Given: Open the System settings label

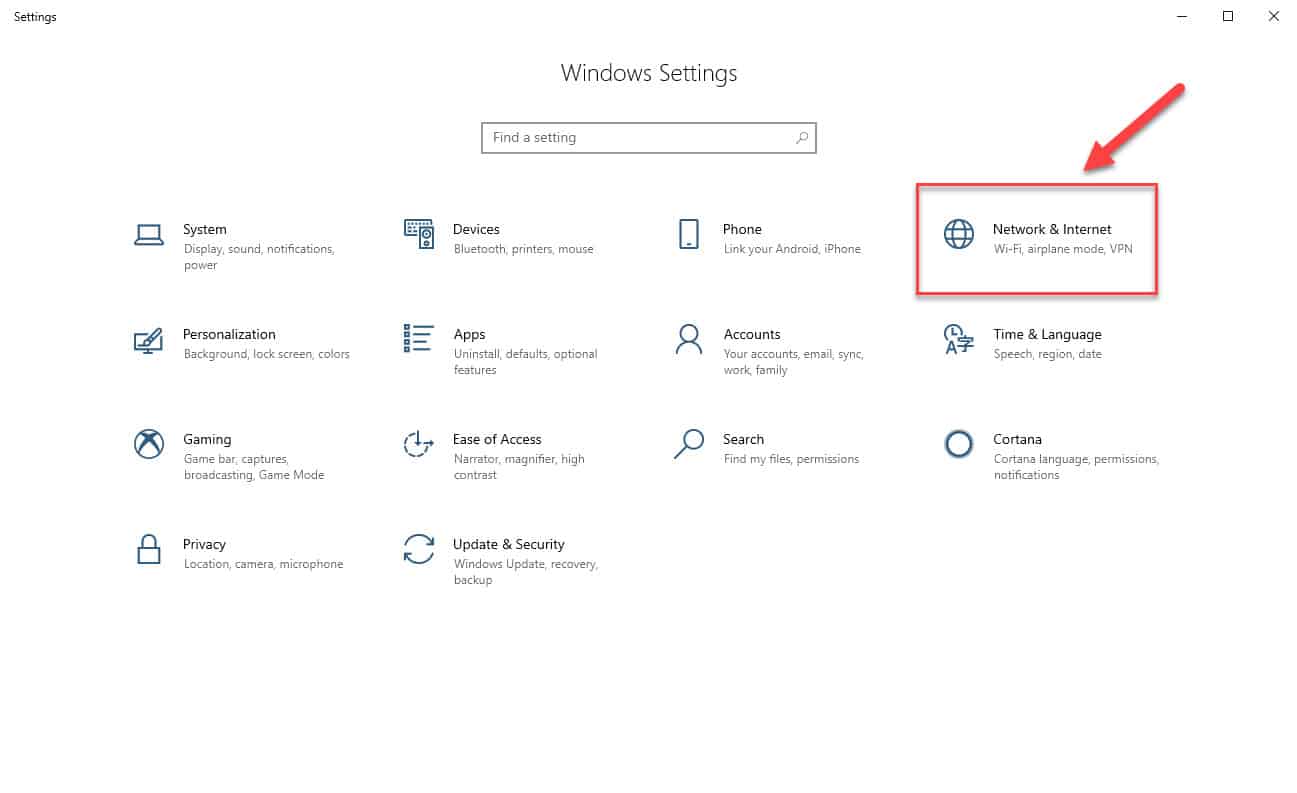Looking at the screenshot, I should pos(205,229).
